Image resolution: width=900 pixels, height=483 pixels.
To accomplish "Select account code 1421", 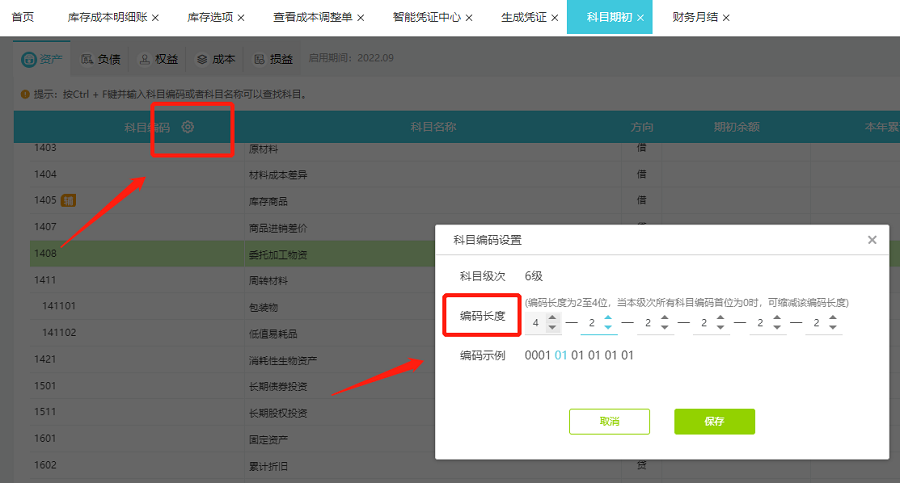I will pyautogui.click(x=45, y=359).
